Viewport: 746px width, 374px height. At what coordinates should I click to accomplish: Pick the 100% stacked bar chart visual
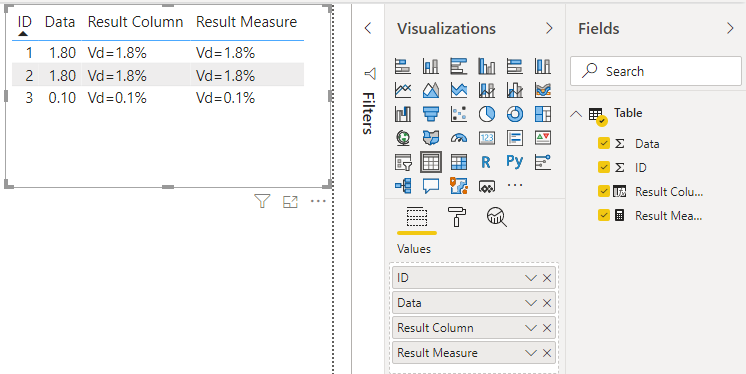point(515,66)
